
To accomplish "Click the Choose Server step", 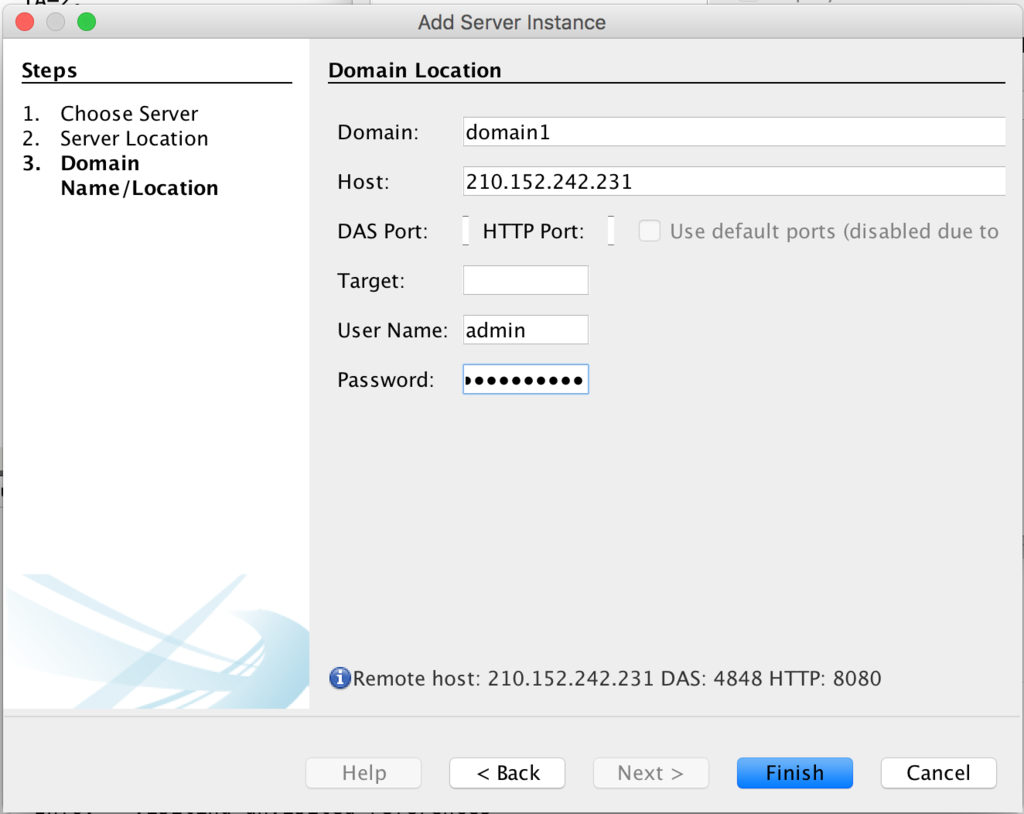I will (x=129, y=114).
